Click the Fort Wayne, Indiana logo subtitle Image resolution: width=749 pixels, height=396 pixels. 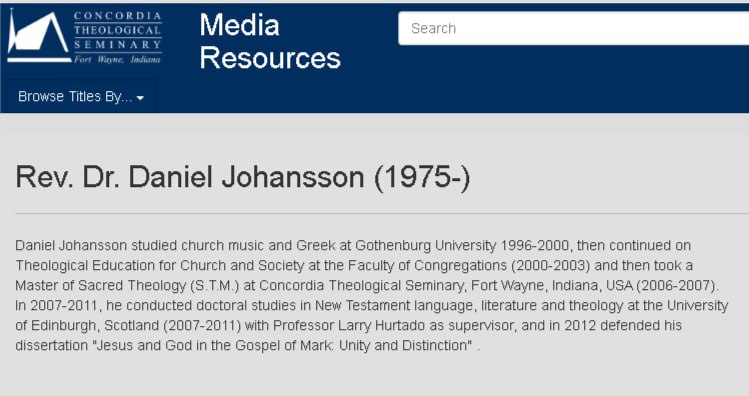117,59
